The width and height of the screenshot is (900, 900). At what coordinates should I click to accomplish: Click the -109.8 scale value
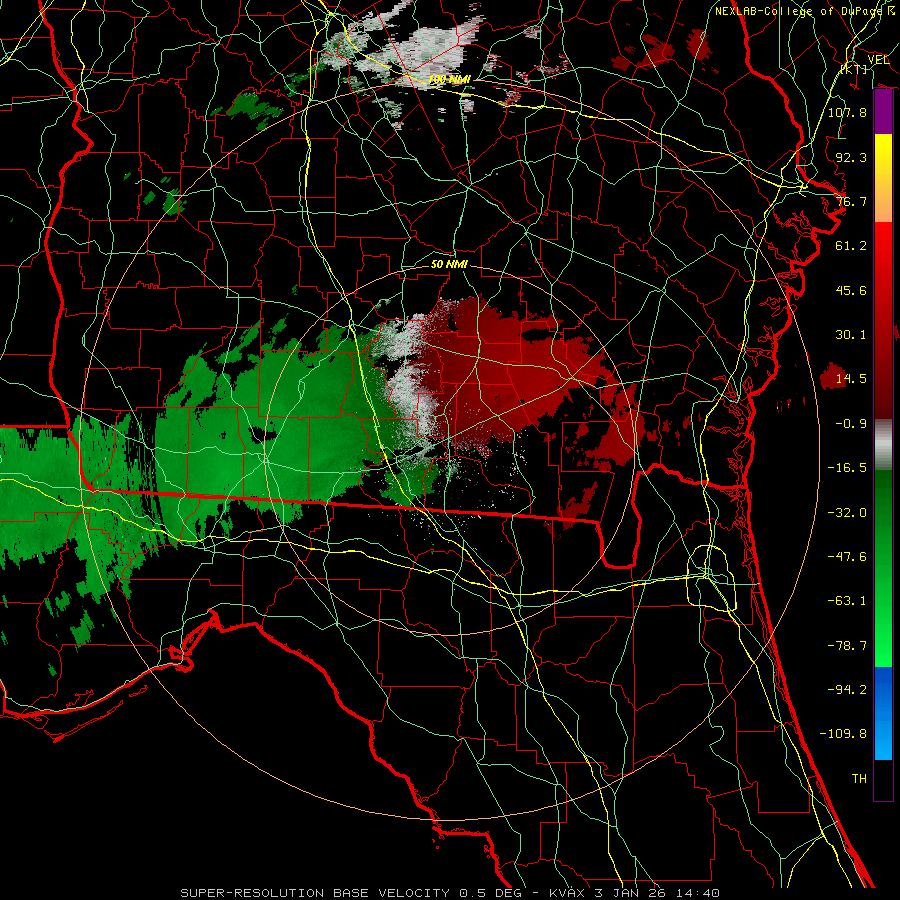tap(843, 734)
